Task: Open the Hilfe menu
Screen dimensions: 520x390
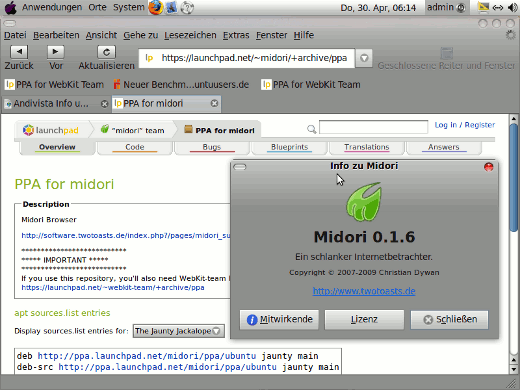Action: point(304,35)
